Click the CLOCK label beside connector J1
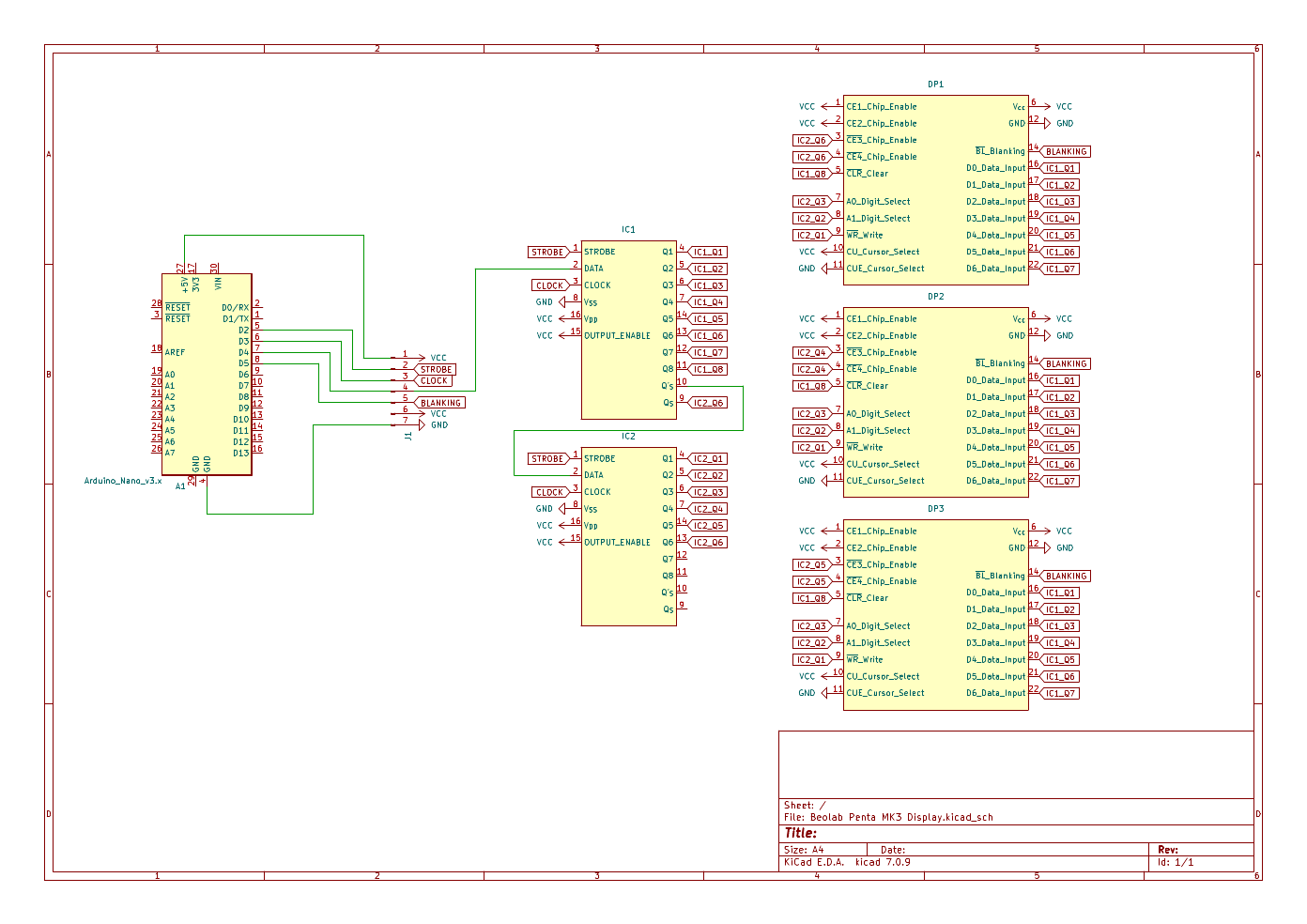Image resolution: width=1307 pixels, height=924 pixels. point(434,381)
